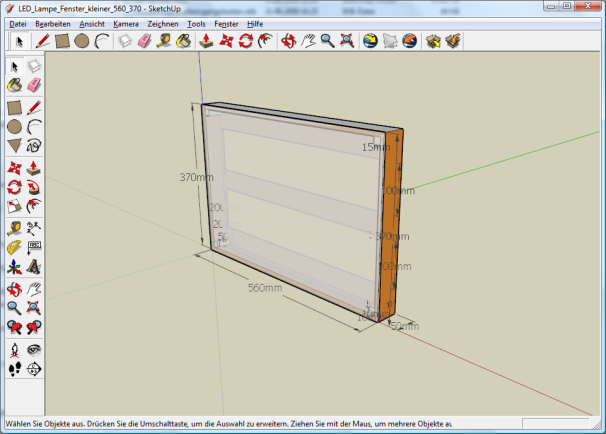Open the Datei menu
Viewport: 606px width, 434px height.
(x=18, y=24)
